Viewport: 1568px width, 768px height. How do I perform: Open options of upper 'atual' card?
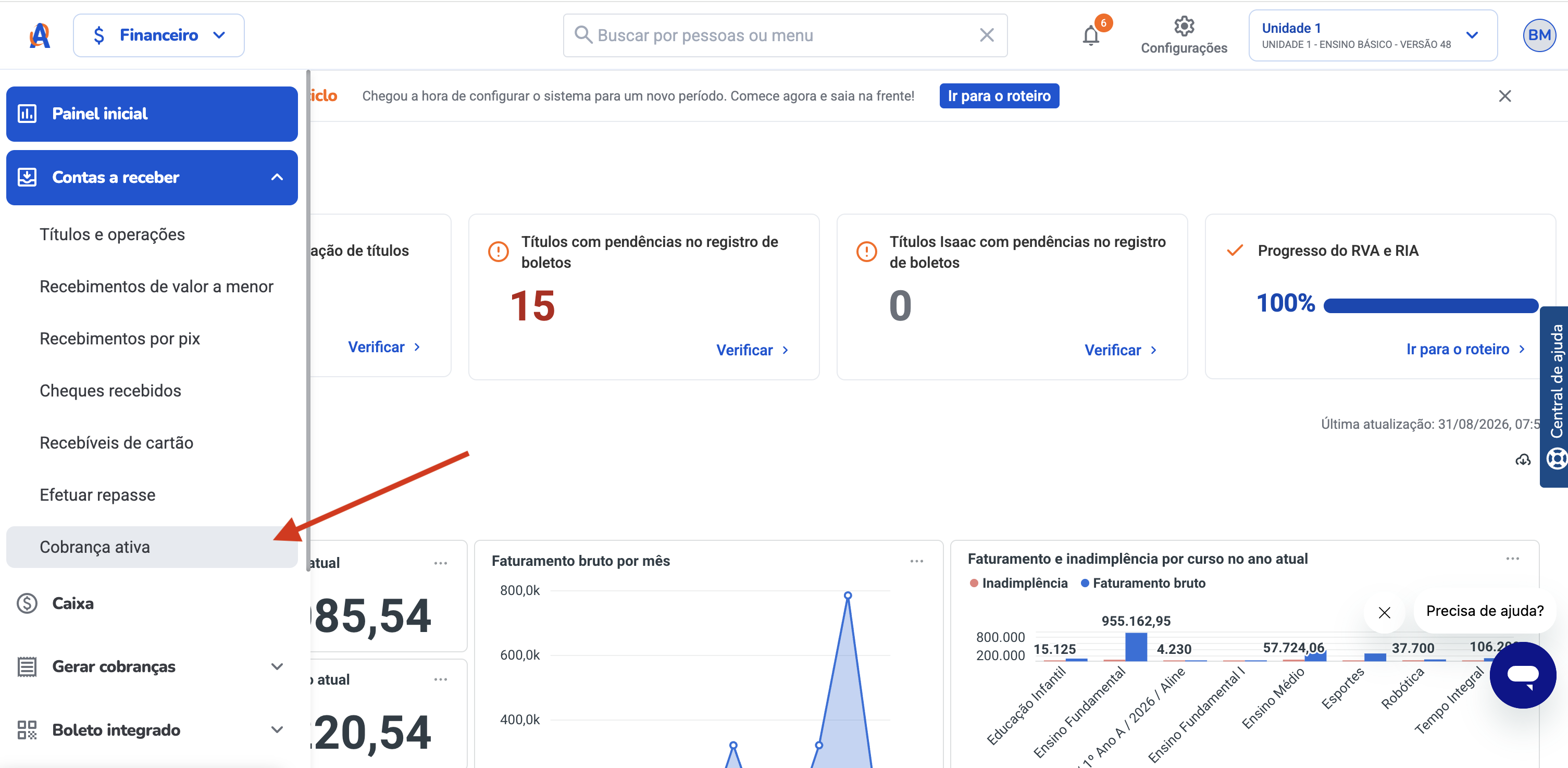(441, 563)
